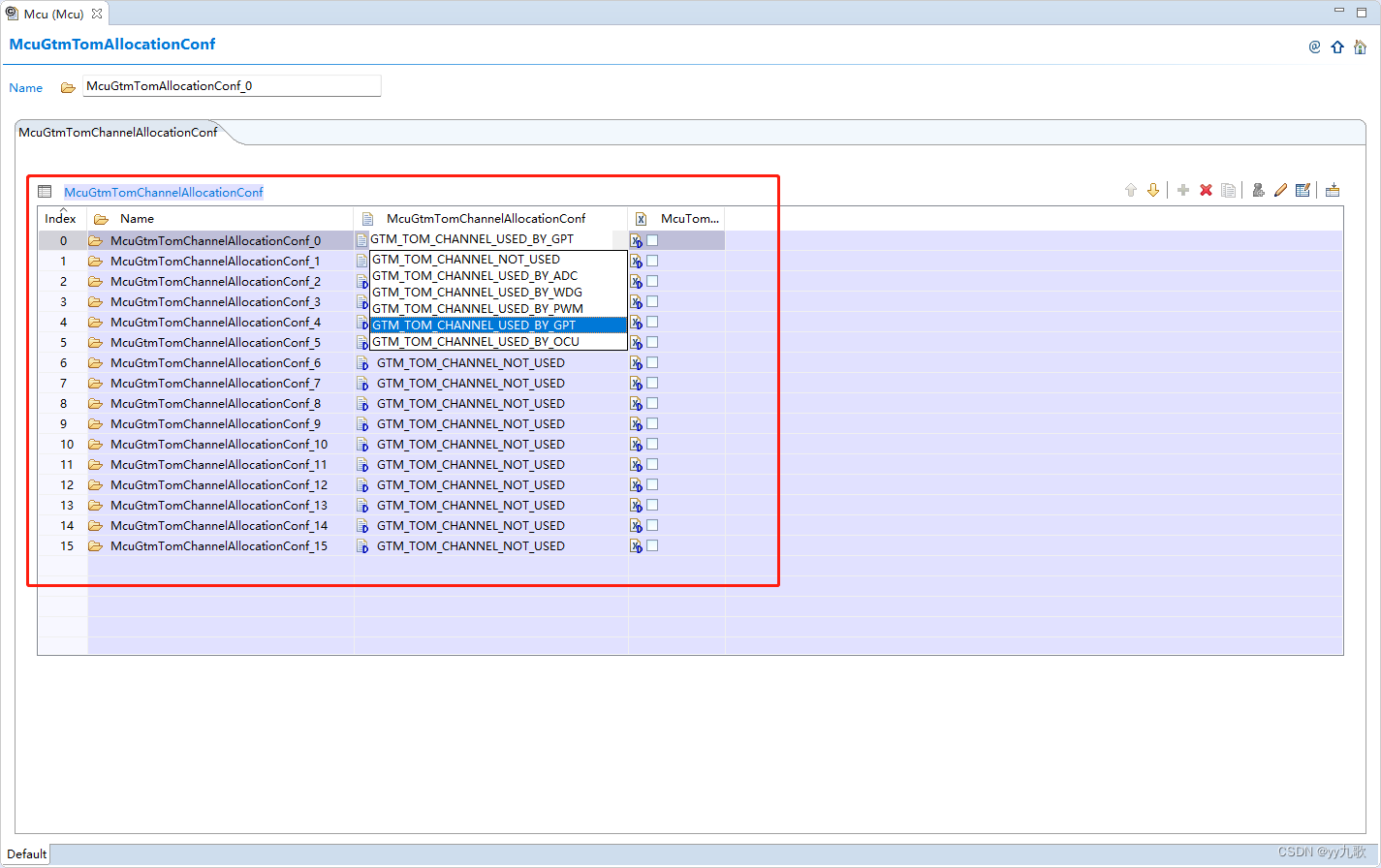Check the checkbox on McuGtmTomChannelAllocationConf_0 row
The width and height of the screenshot is (1381, 868).
tap(652, 239)
